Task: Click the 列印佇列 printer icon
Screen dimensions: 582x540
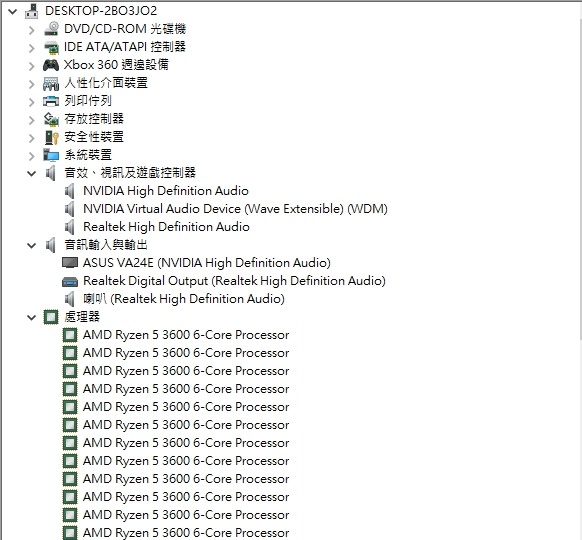Action: (x=51, y=101)
